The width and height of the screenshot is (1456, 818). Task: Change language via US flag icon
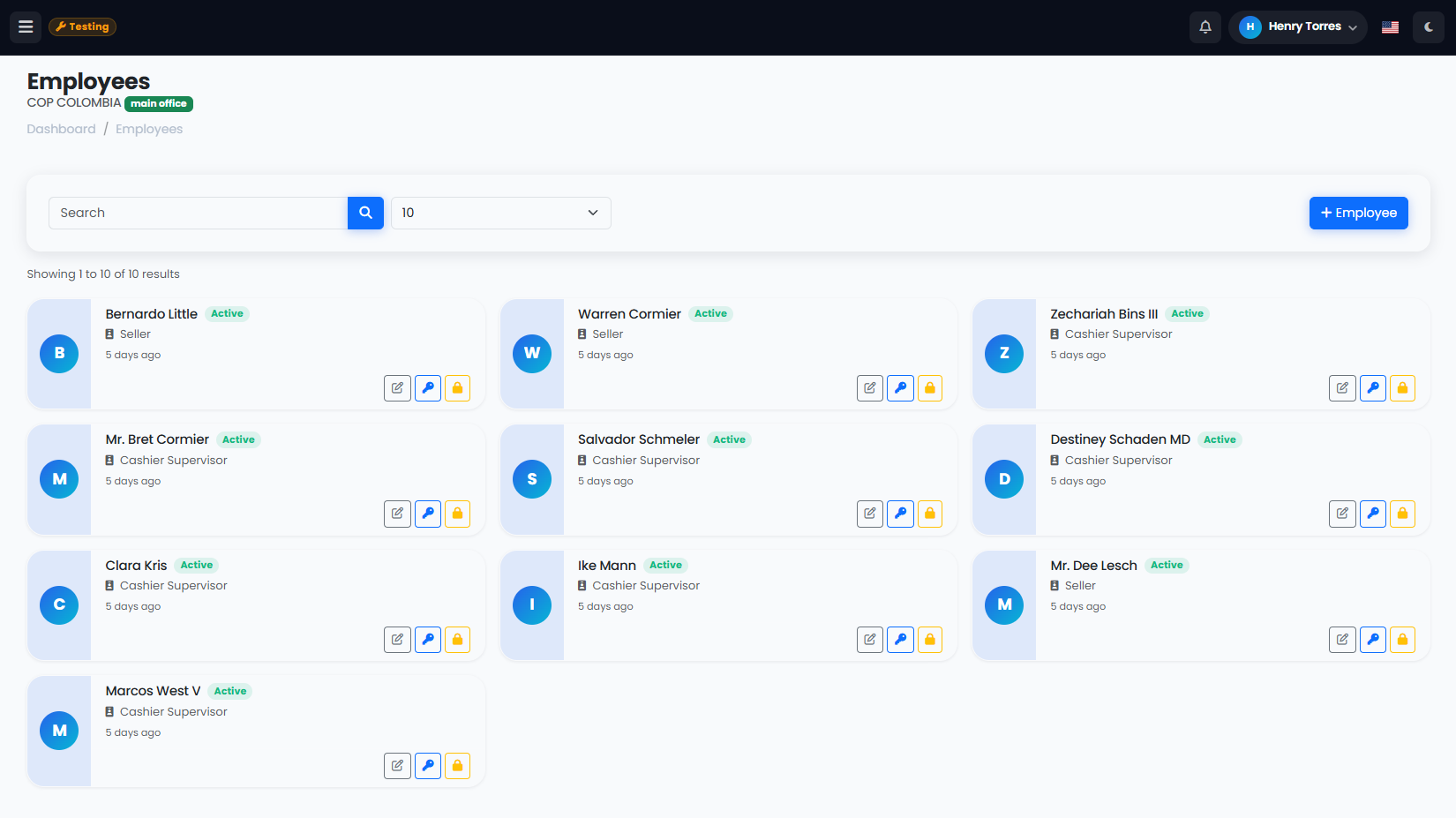1390,26
